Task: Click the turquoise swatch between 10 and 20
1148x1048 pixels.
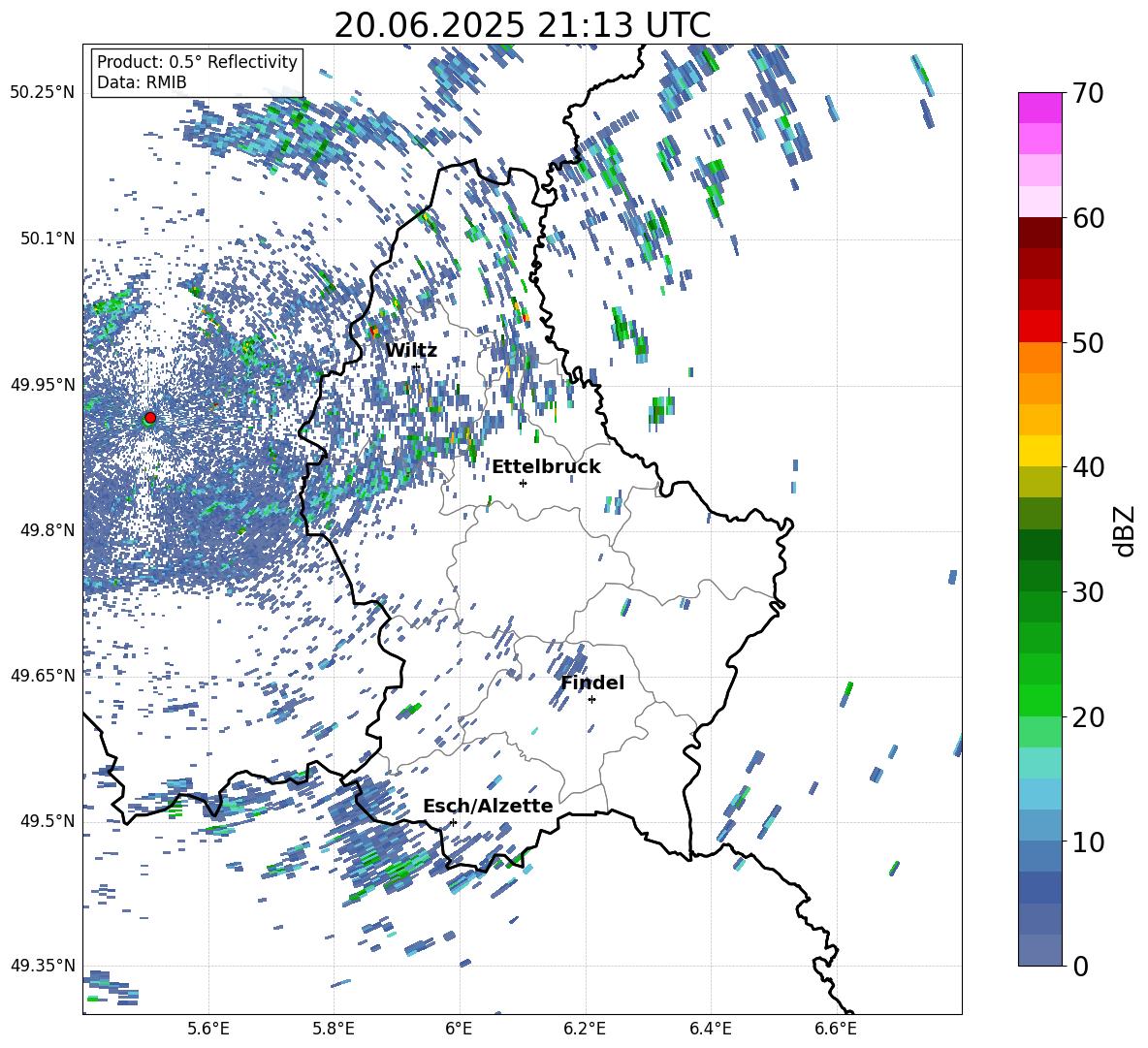Action: coord(1039,763)
